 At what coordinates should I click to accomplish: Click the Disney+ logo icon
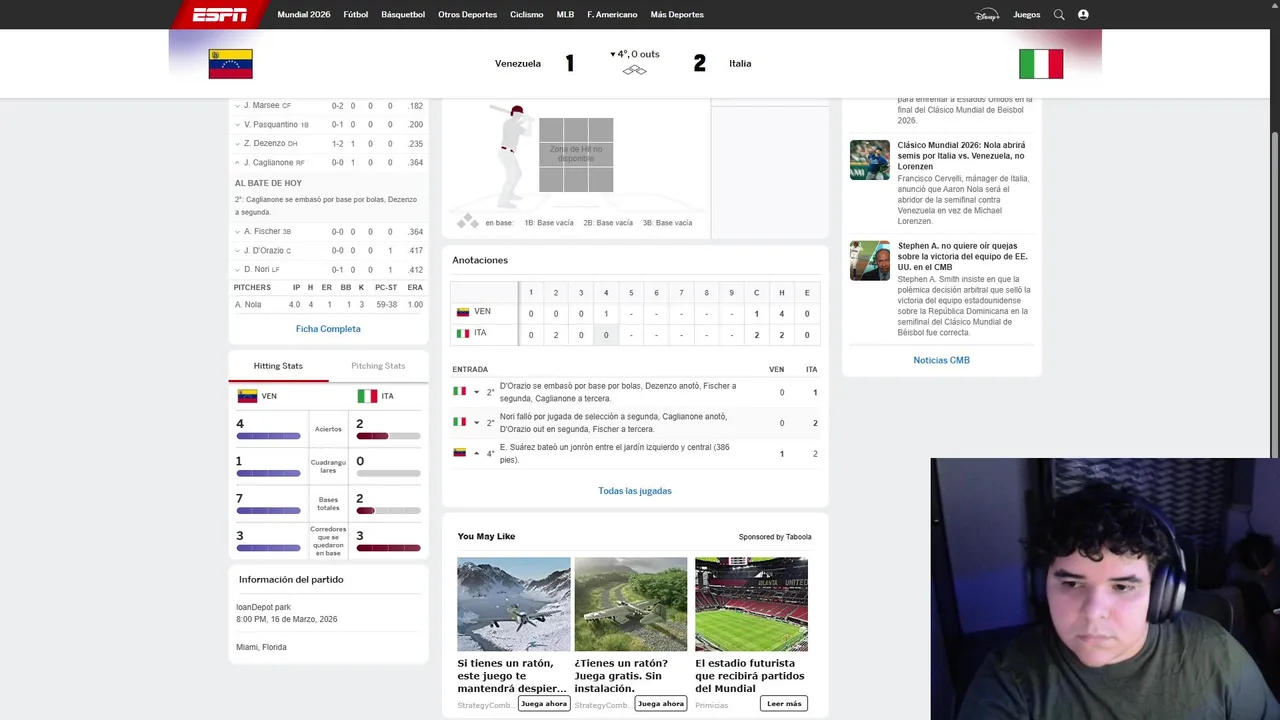tap(987, 15)
